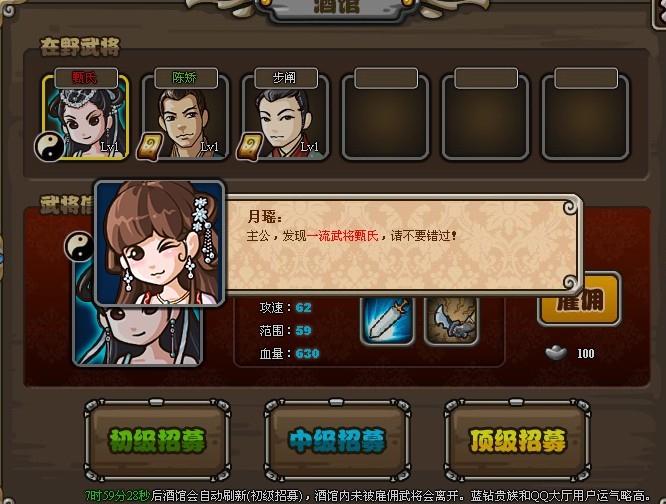Image resolution: width=666 pixels, height=504 pixels.
Task: Click the 顶级招募 recruit button
Action: pyautogui.click(x=517, y=440)
